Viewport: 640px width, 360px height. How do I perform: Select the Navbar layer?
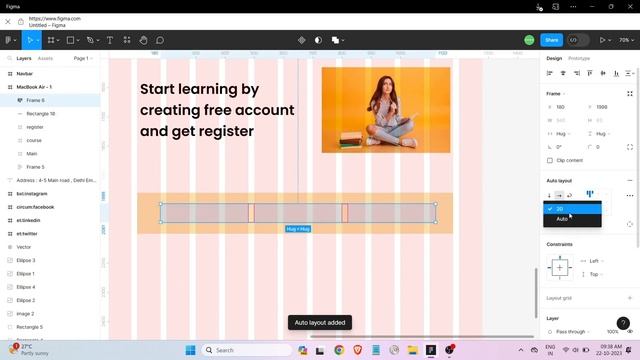50,74
